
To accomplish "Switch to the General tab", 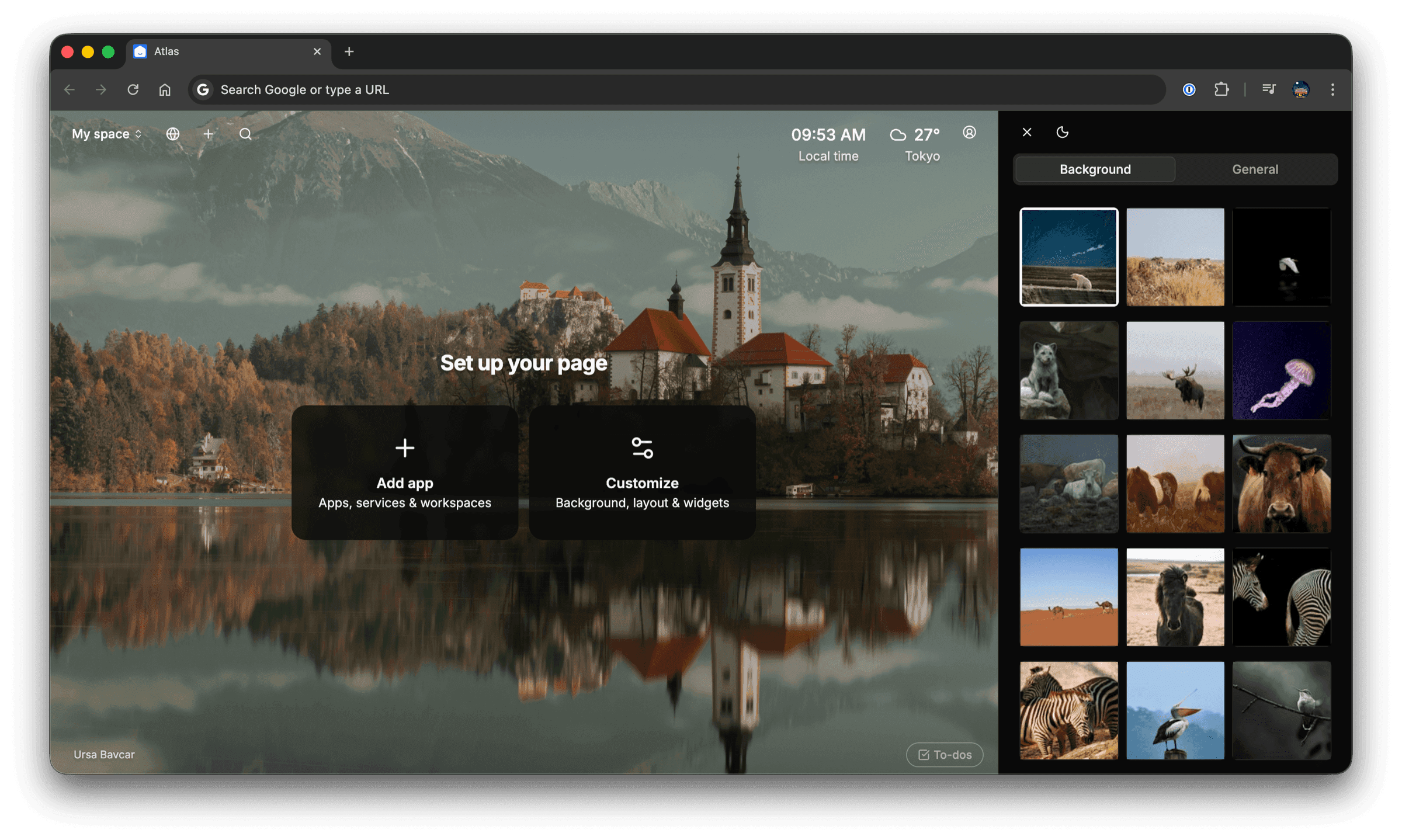I will pos(1255,169).
